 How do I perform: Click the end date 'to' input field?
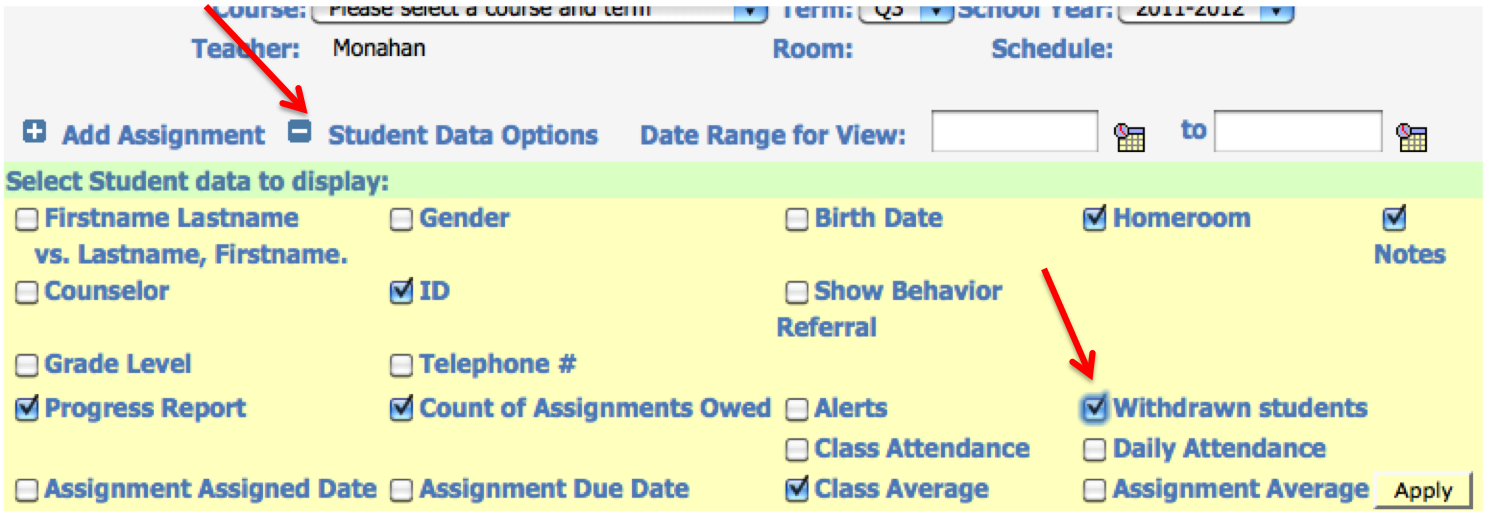[1297, 132]
